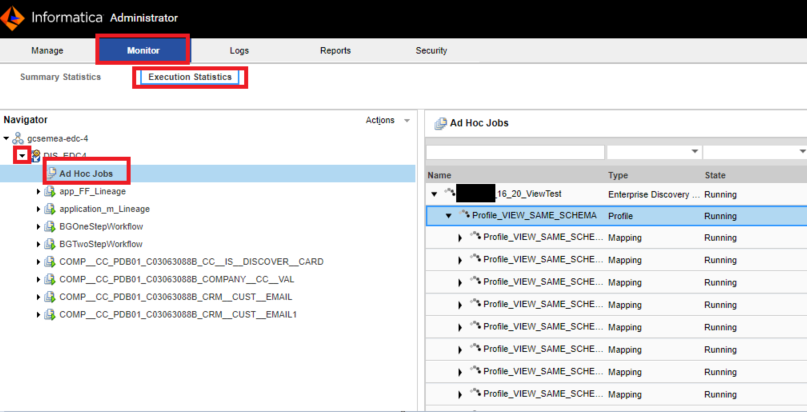The width and height of the screenshot is (807, 412).
Task: Click the Ad Hoc Jobs icon in Navigator
Action: [52, 173]
